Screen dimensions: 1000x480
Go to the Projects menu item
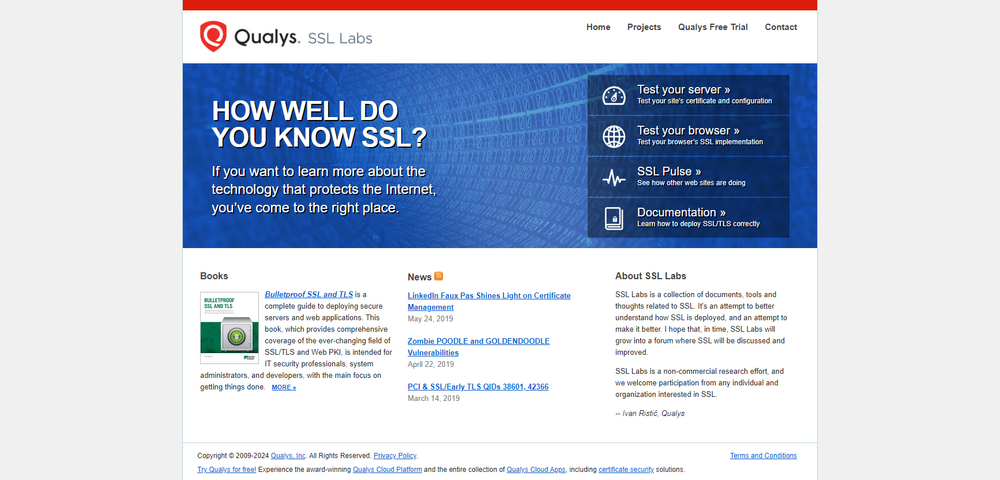(644, 27)
